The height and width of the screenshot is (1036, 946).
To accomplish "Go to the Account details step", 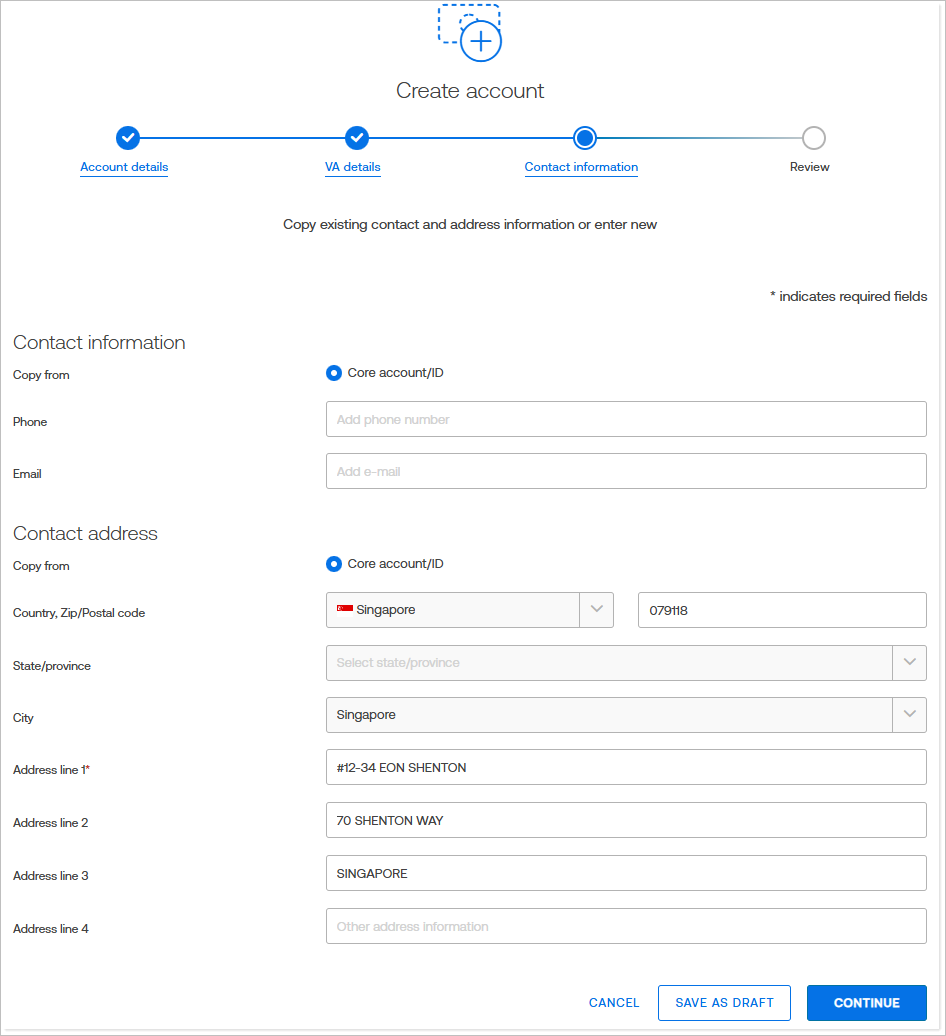I will pyautogui.click(x=124, y=167).
